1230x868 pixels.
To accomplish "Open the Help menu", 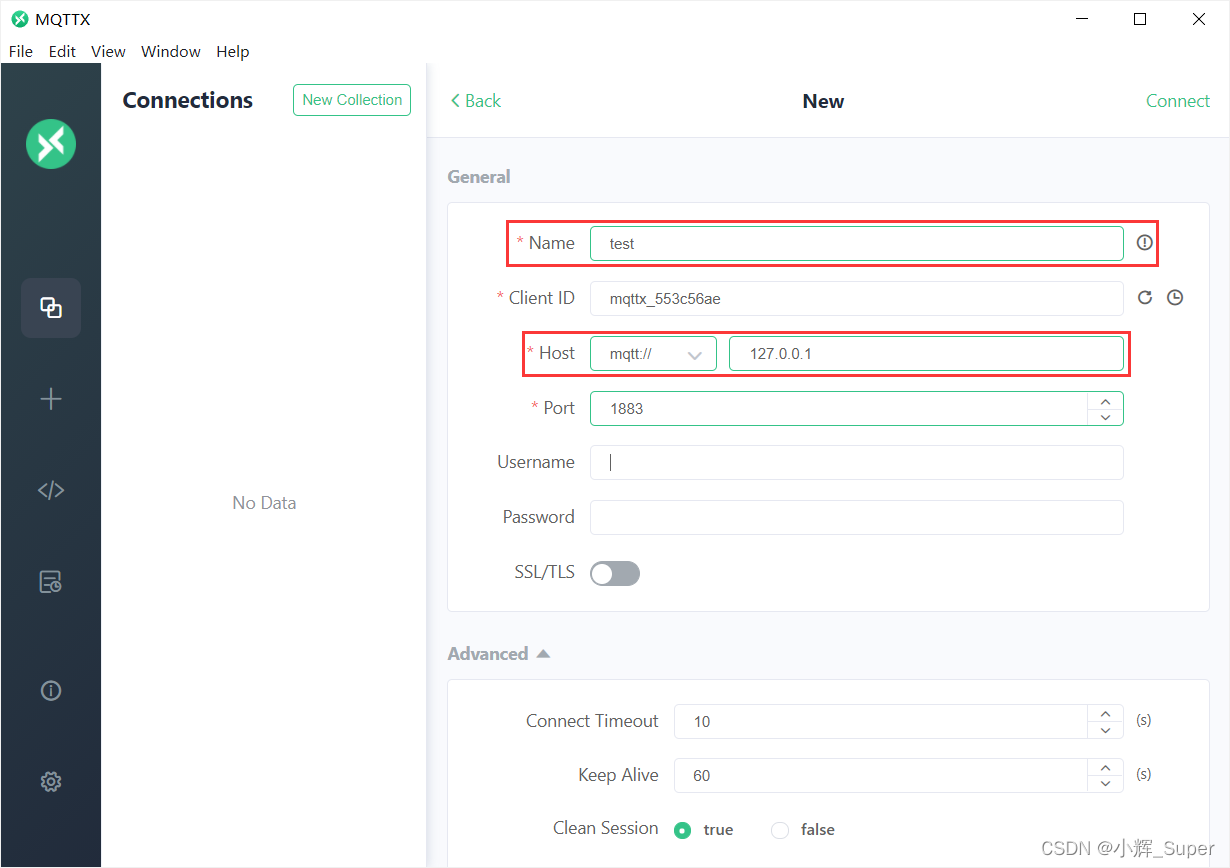I will click(233, 51).
